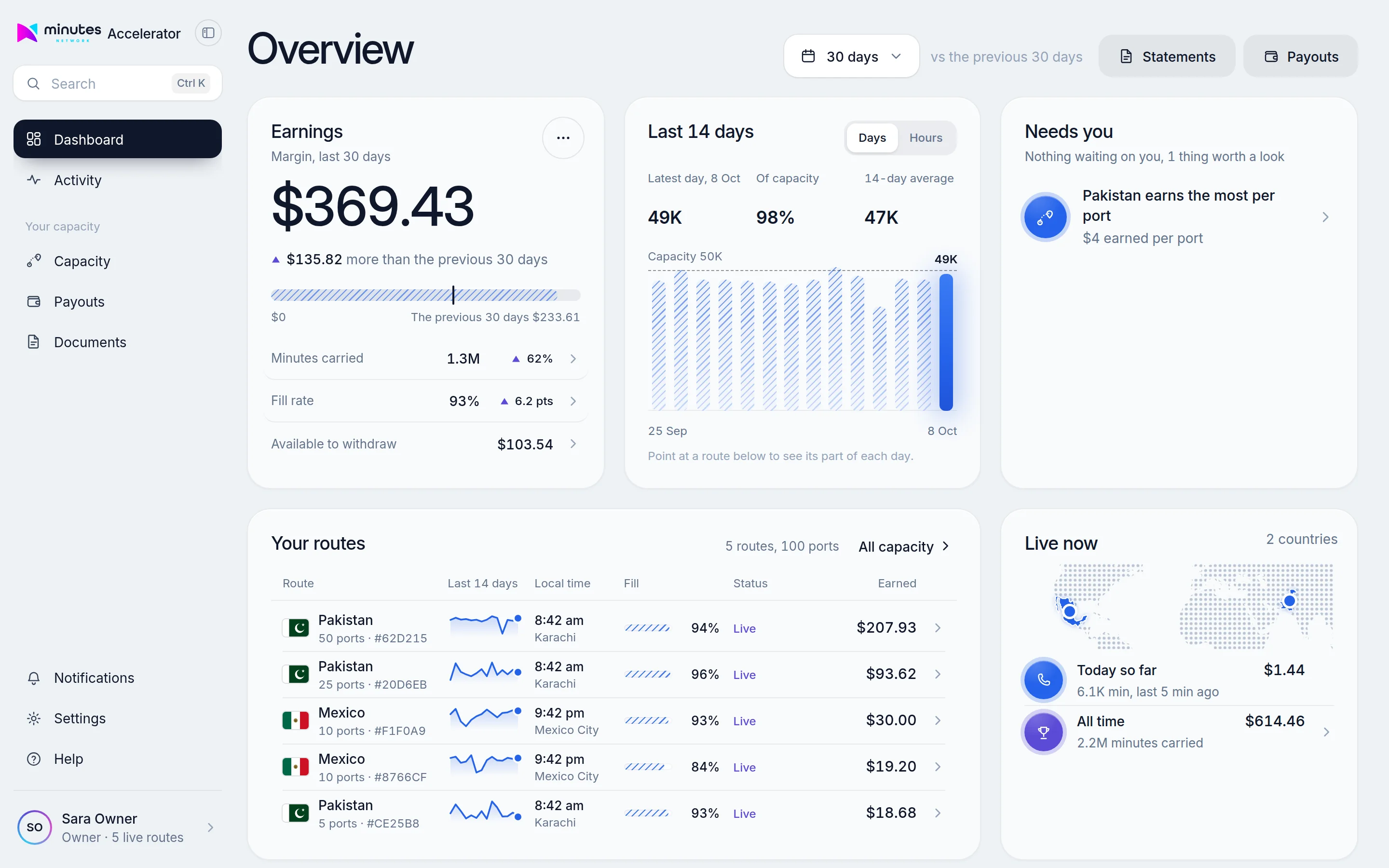
Task: Click the Statements button
Action: click(x=1167, y=56)
